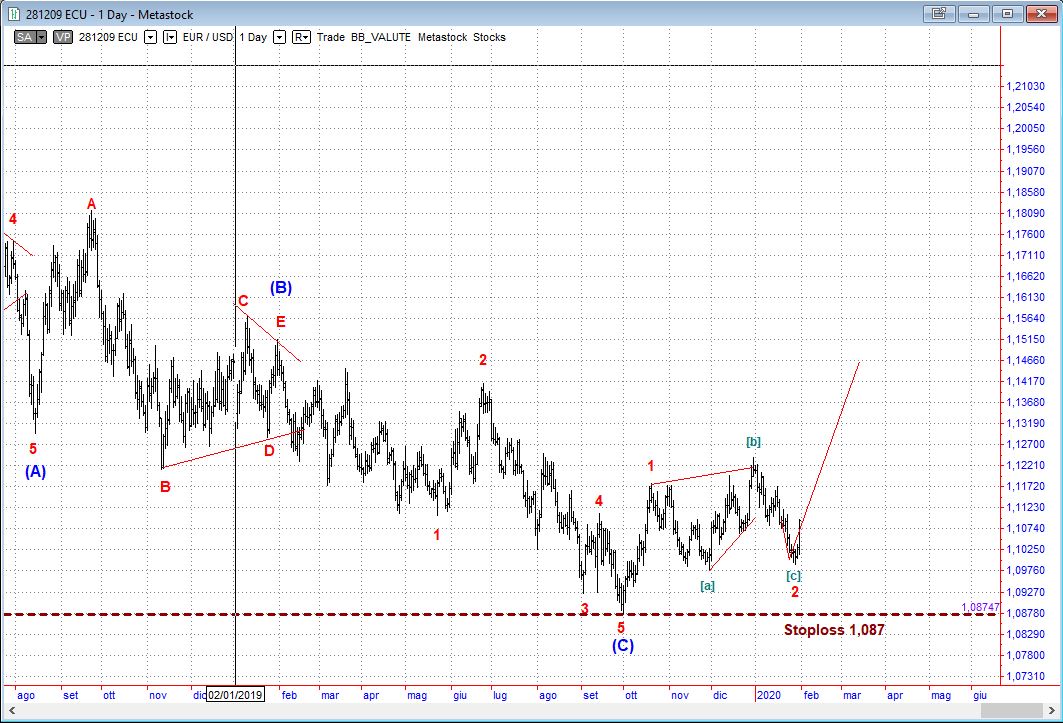The image size is (1063, 723).
Task: Click the 1,17110 price on the axis
Action: click(1026, 255)
